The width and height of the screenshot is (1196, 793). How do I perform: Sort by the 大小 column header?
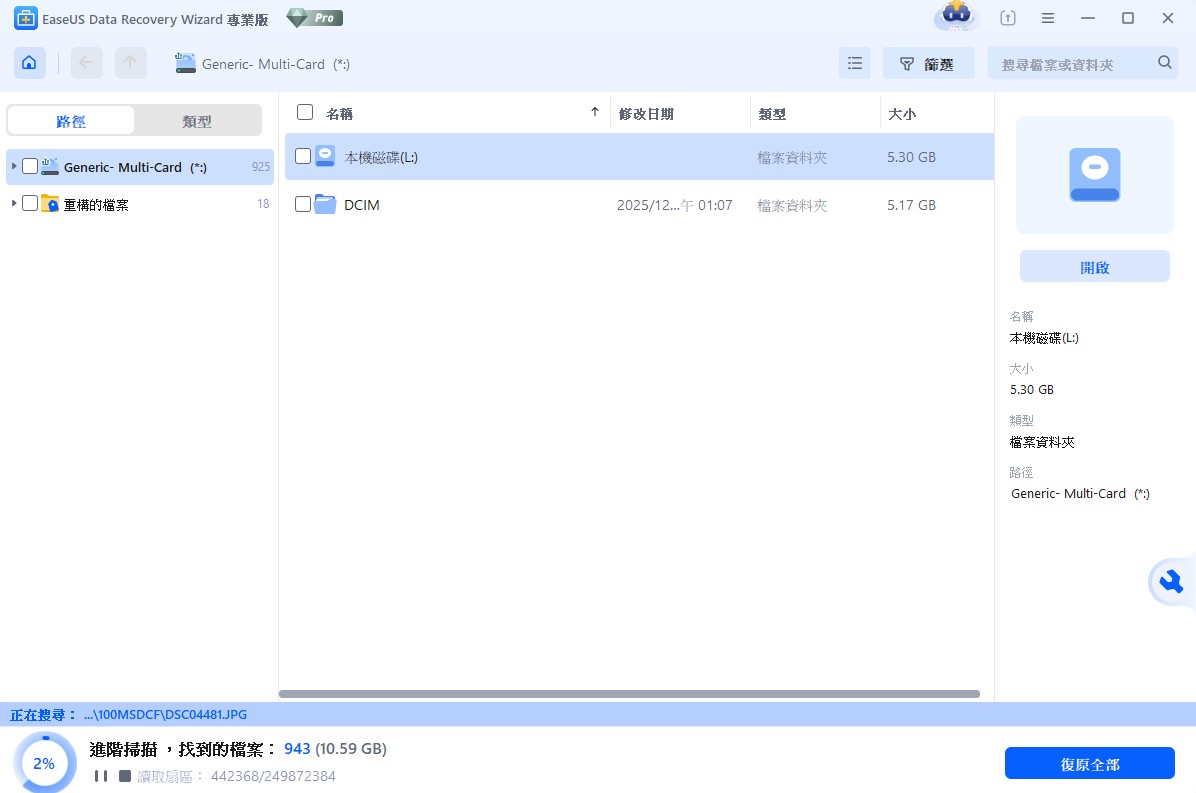pyautogui.click(x=902, y=114)
